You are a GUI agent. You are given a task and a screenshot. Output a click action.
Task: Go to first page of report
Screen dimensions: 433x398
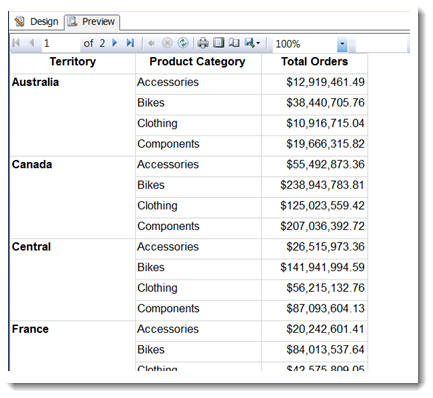point(16,43)
